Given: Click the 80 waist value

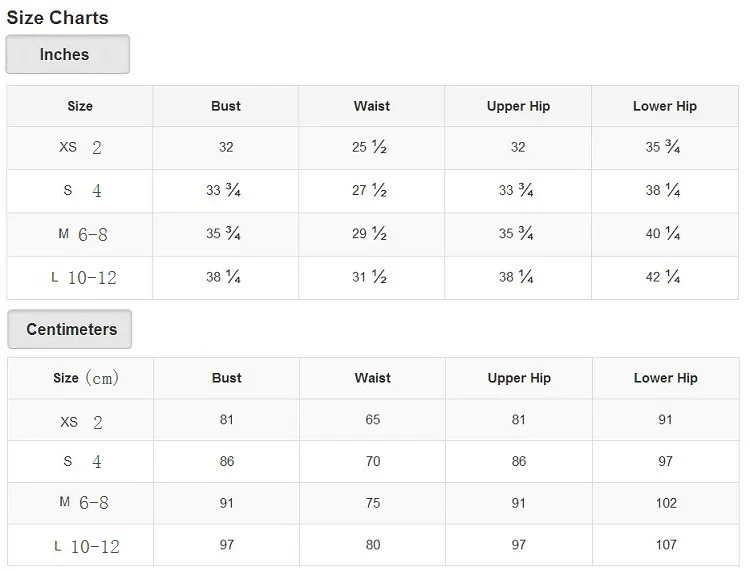Looking at the screenshot, I should tap(373, 545).
